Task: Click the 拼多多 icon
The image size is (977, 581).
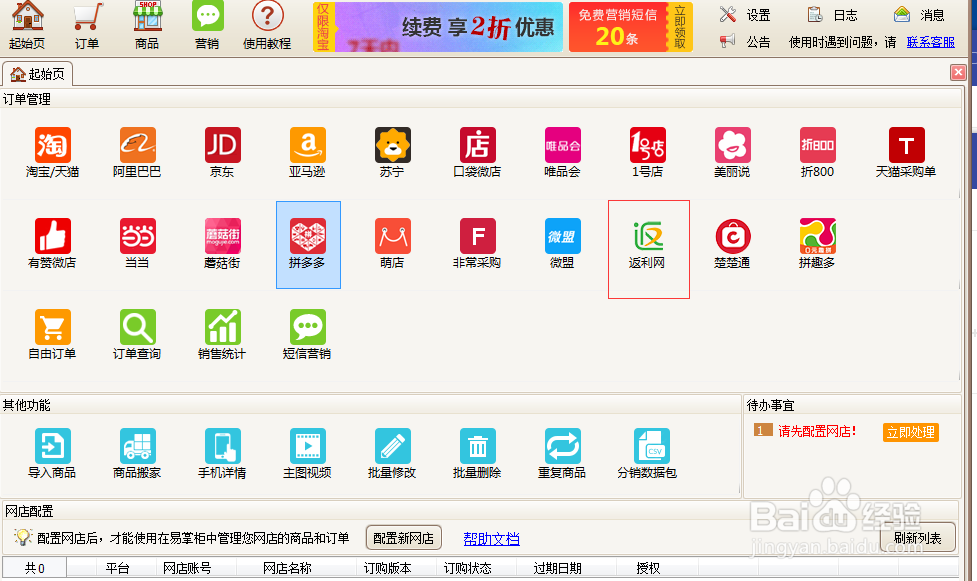Action: click(308, 244)
